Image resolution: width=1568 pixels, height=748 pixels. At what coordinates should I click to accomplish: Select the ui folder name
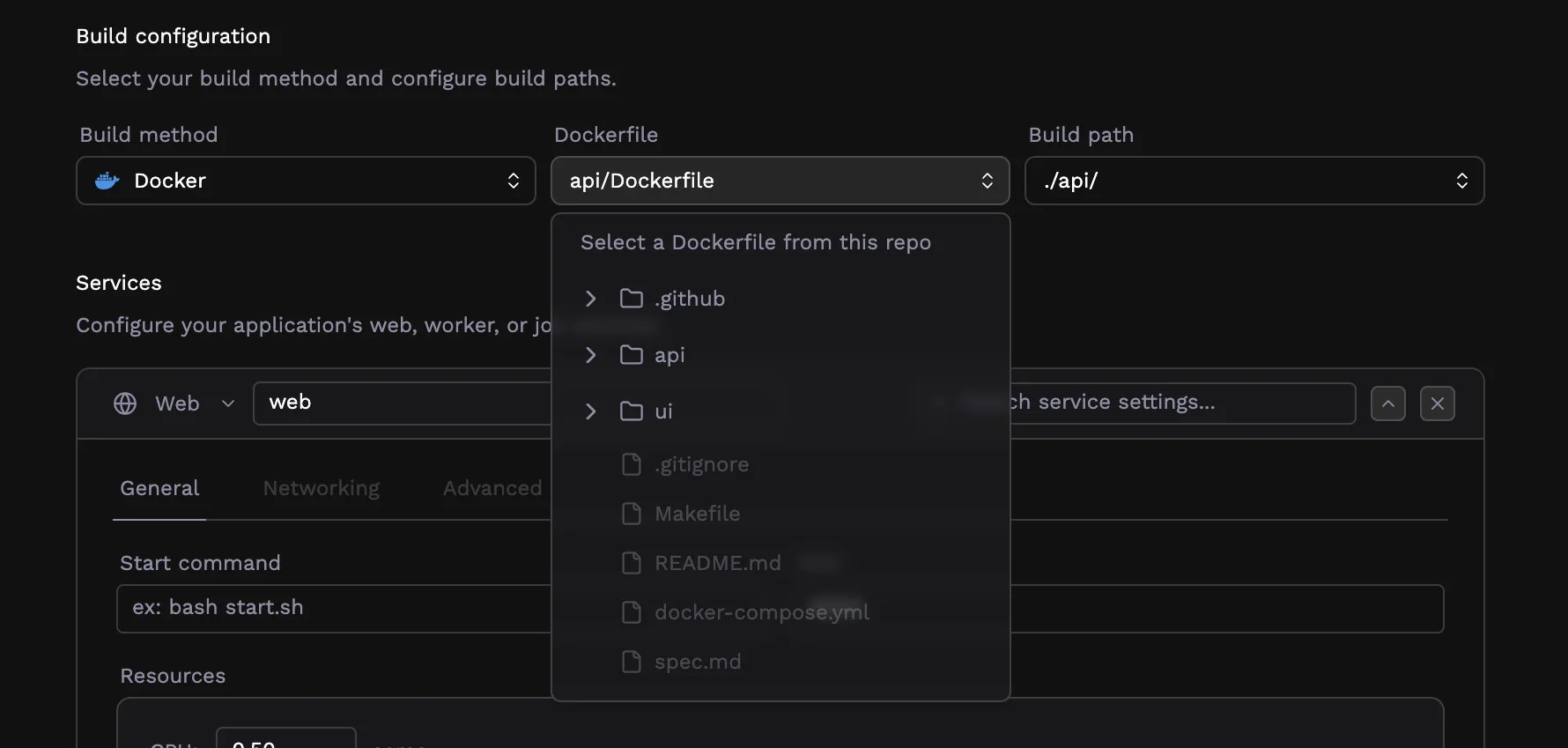click(x=663, y=411)
